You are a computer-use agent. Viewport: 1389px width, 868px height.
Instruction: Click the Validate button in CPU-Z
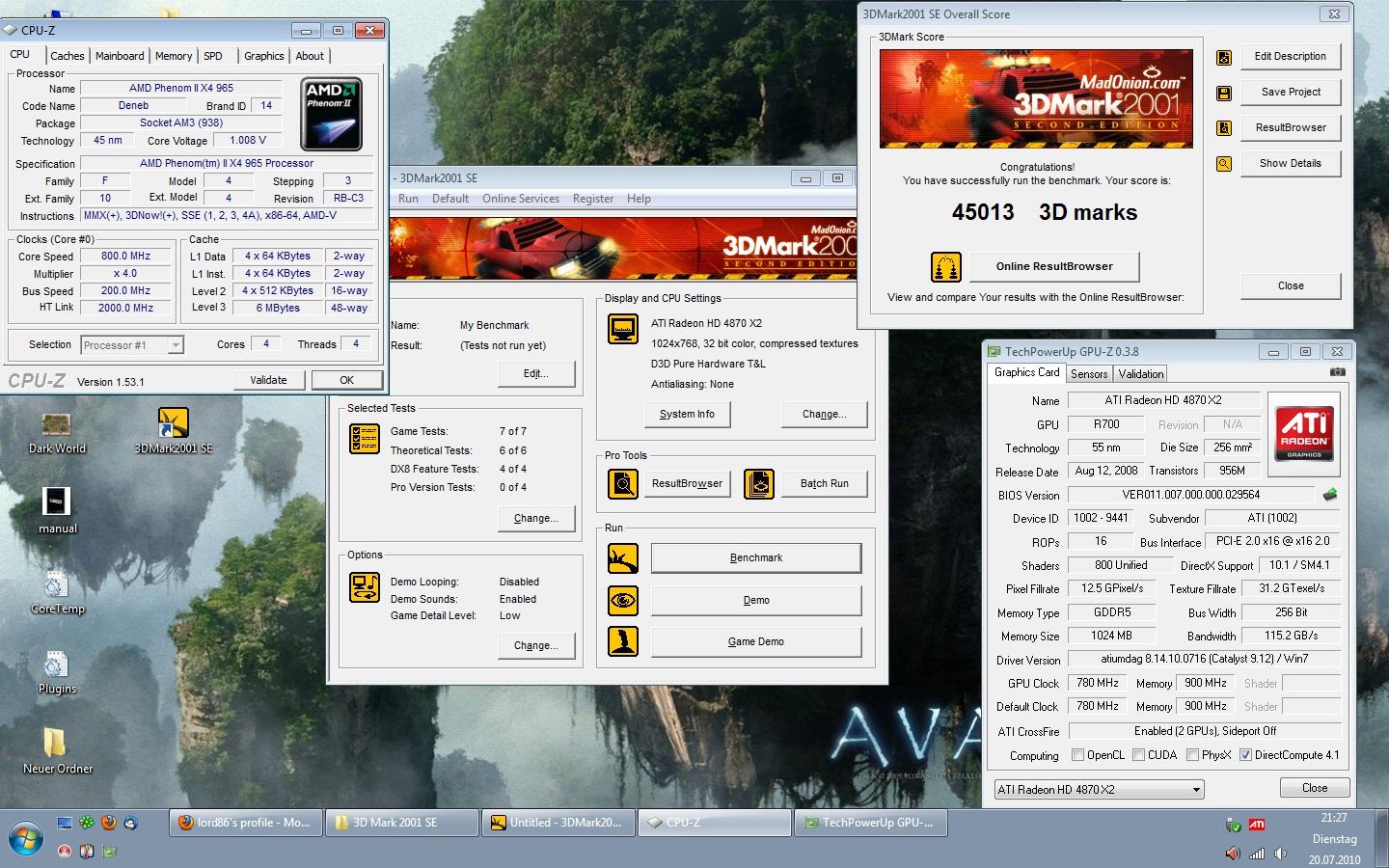pos(268,380)
